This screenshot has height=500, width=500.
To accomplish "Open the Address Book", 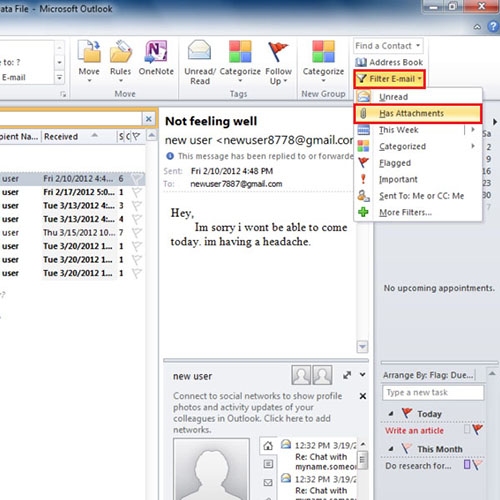I will pyautogui.click(x=389, y=62).
